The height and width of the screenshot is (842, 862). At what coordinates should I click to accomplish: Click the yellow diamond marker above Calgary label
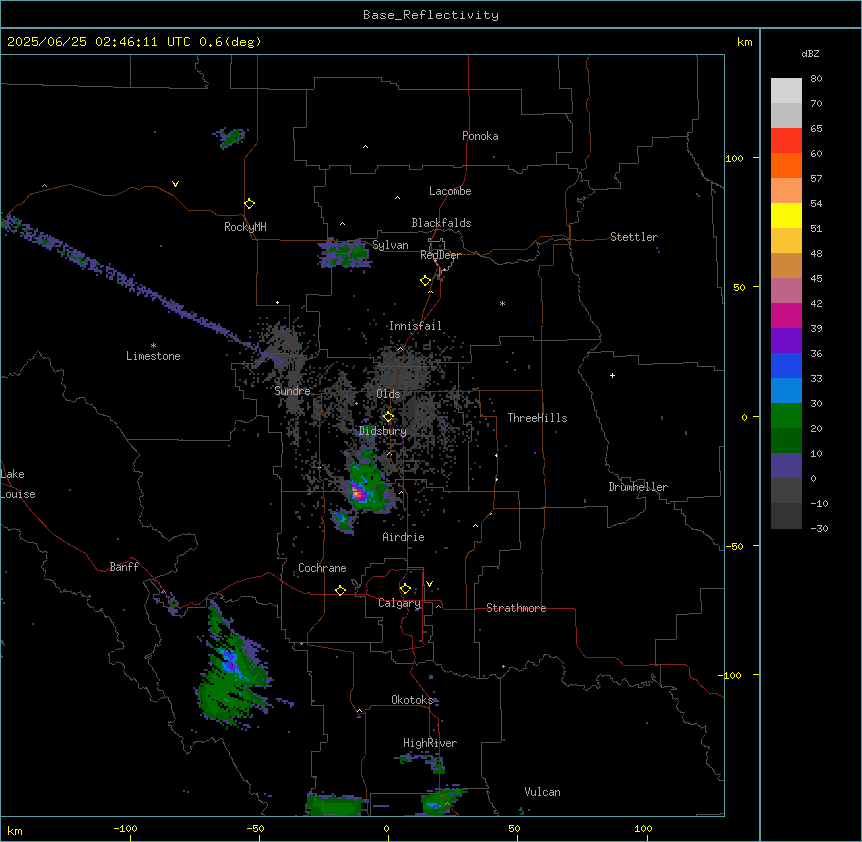405,589
